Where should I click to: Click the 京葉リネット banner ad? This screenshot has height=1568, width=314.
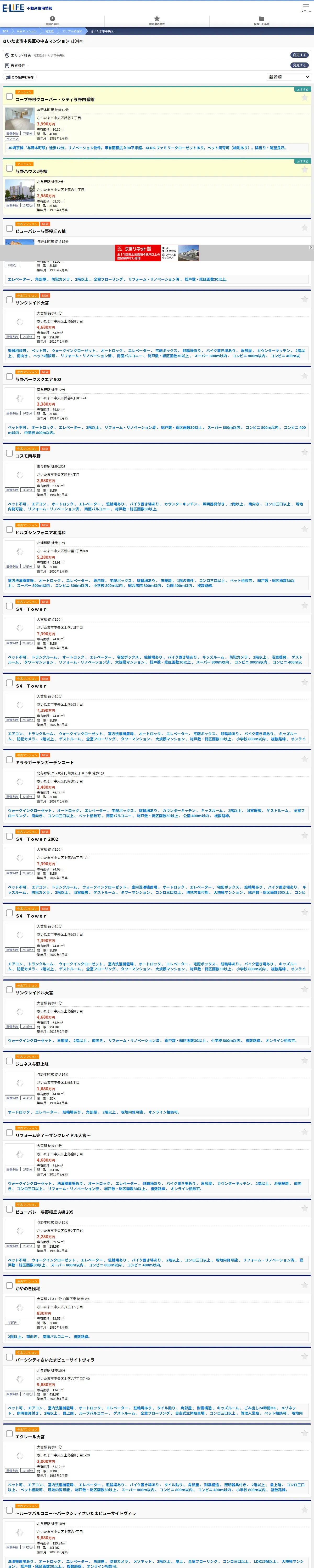coord(157,253)
